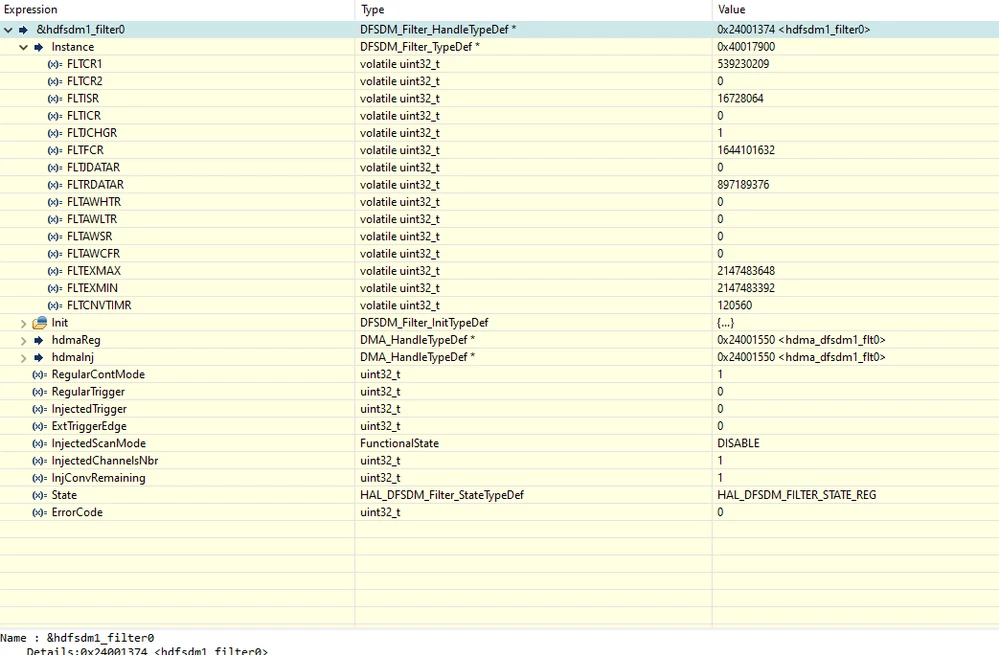Click the pointer icon beside hdmaInj
The height and width of the screenshot is (655, 999).
[x=39, y=357]
